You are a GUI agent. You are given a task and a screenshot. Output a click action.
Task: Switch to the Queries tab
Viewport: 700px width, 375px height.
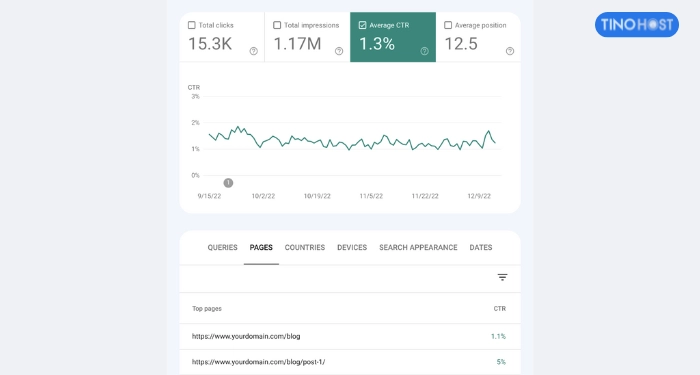pos(222,247)
